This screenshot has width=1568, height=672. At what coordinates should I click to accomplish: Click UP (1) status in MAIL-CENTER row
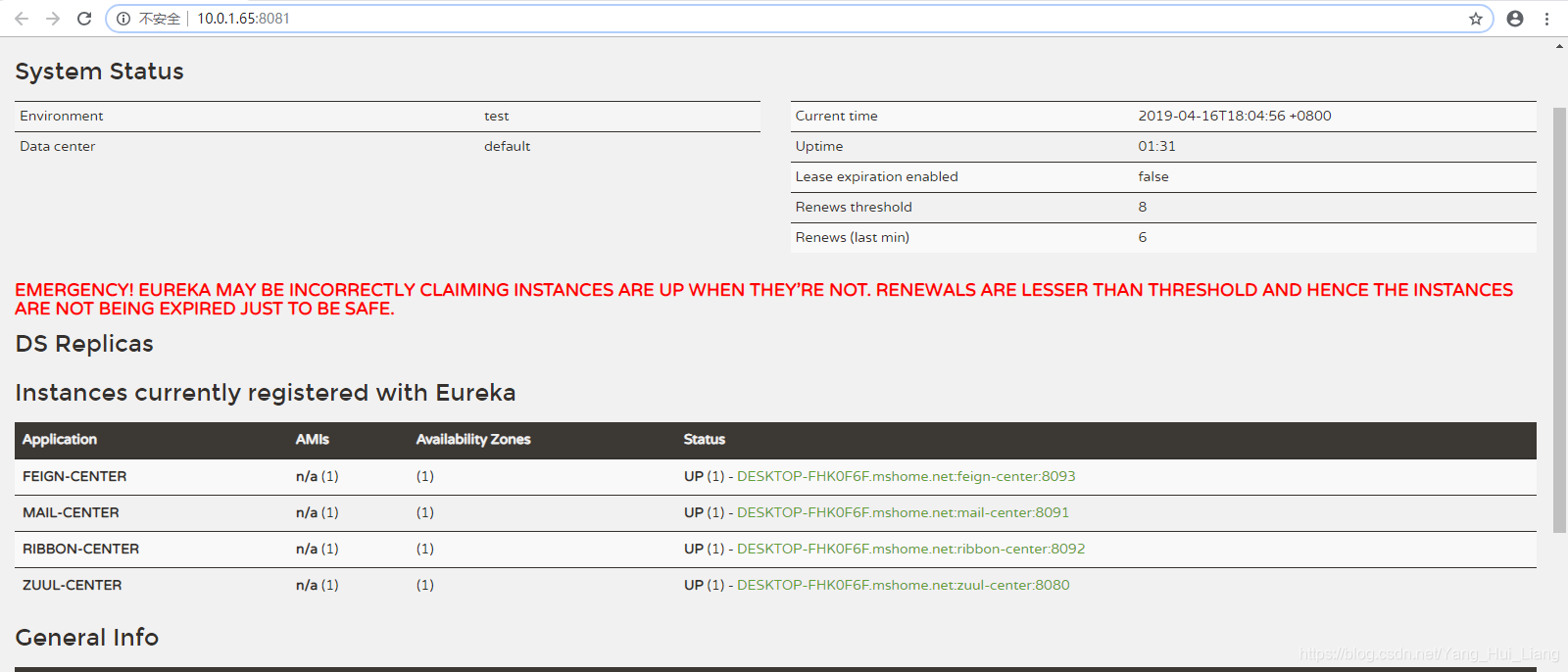704,512
